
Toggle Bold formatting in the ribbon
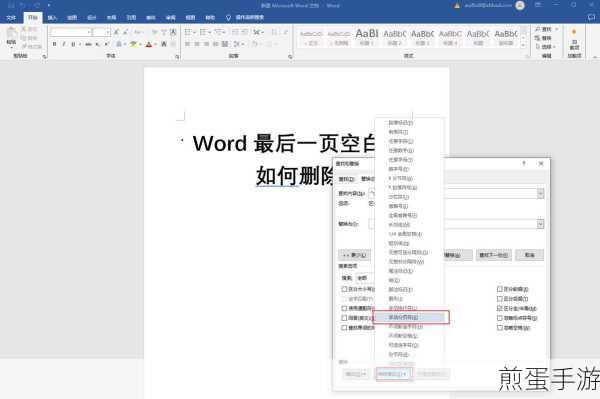pyautogui.click(x=55, y=44)
